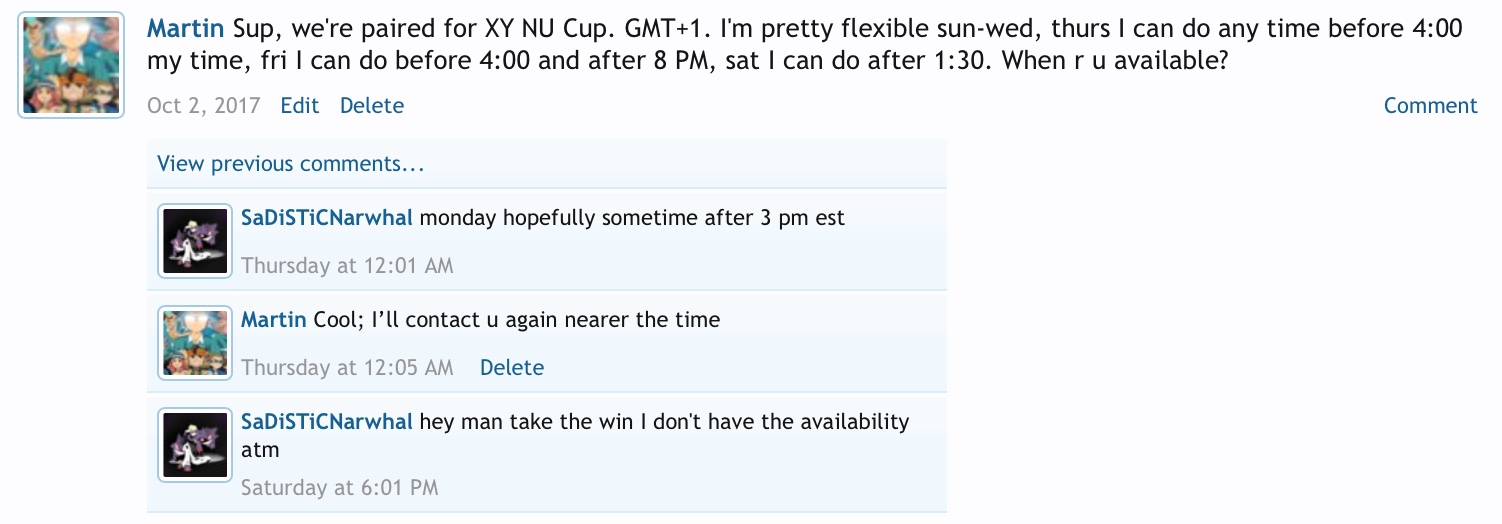
Task: Delete Martin's "Cool; I'll contact u" comment
Action: 512,368
